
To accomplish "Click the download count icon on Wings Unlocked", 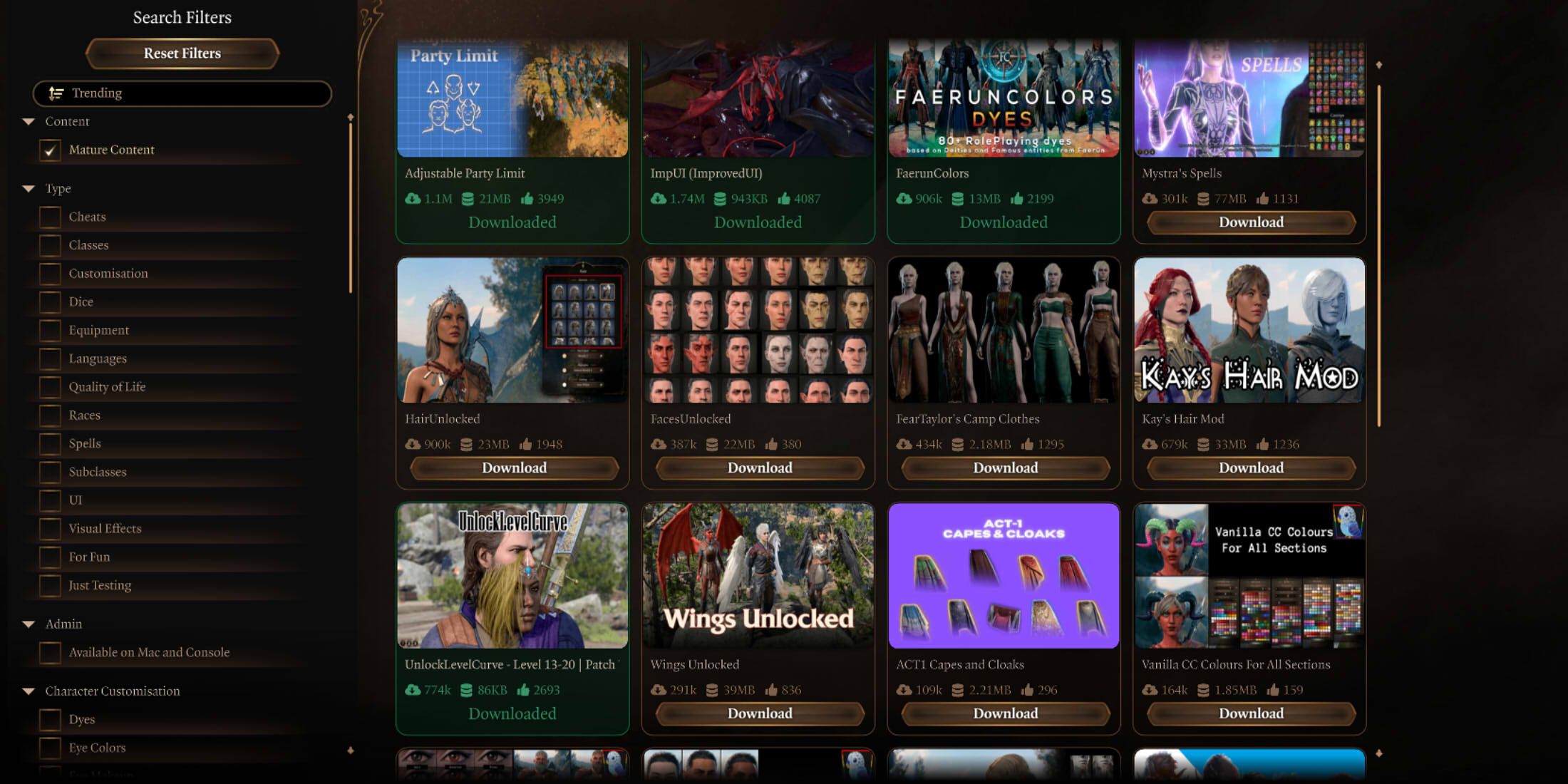I will click(x=656, y=690).
